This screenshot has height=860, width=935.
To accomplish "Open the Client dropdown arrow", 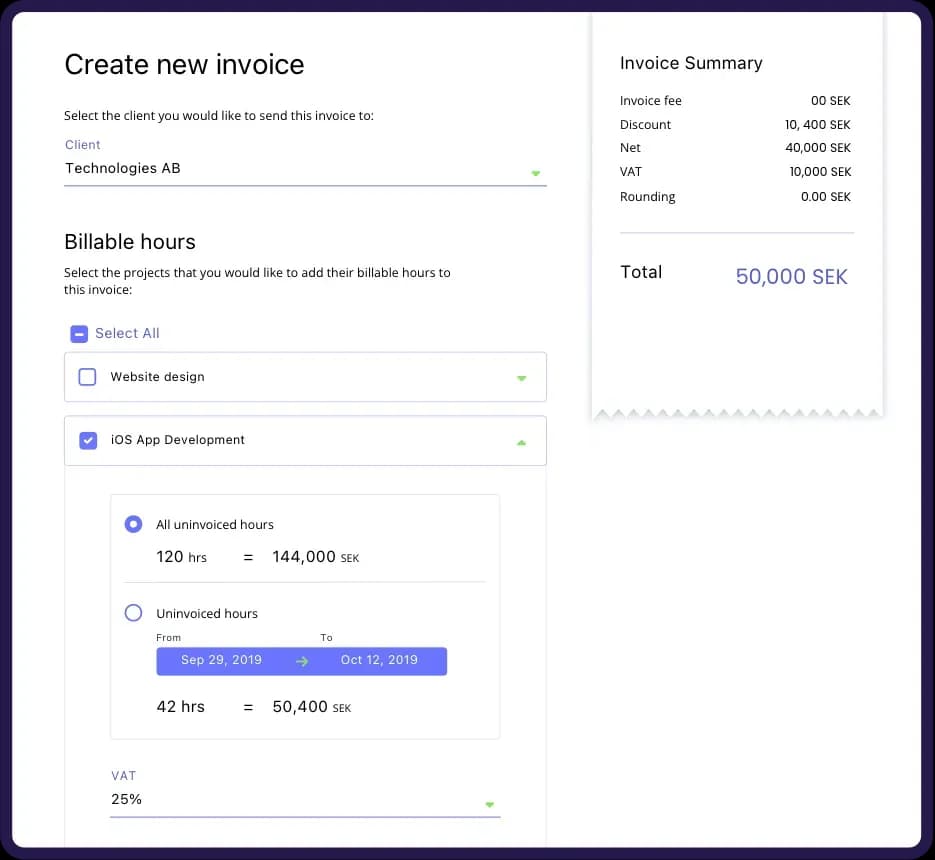I will (535, 173).
